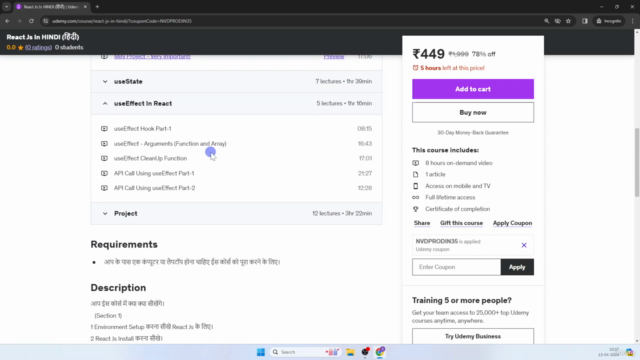Click the alarm clock icon by 5 hours left
The height and width of the screenshot is (360, 640).
pyautogui.click(x=416, y=68)
